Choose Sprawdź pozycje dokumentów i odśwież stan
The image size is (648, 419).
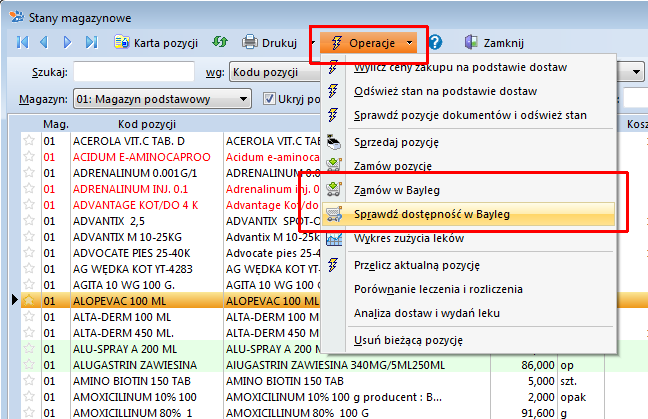click(x=470, y=115)
